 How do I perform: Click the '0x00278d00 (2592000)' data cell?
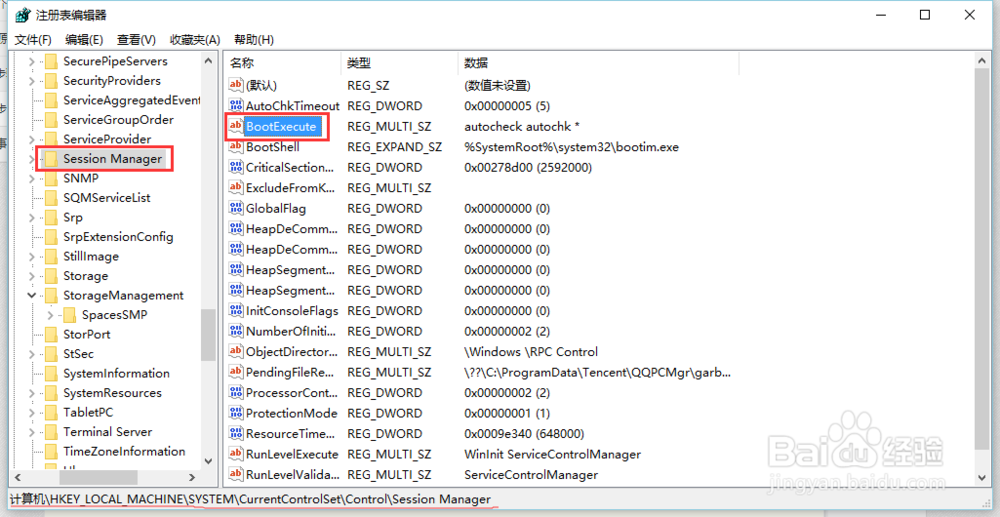528,167
